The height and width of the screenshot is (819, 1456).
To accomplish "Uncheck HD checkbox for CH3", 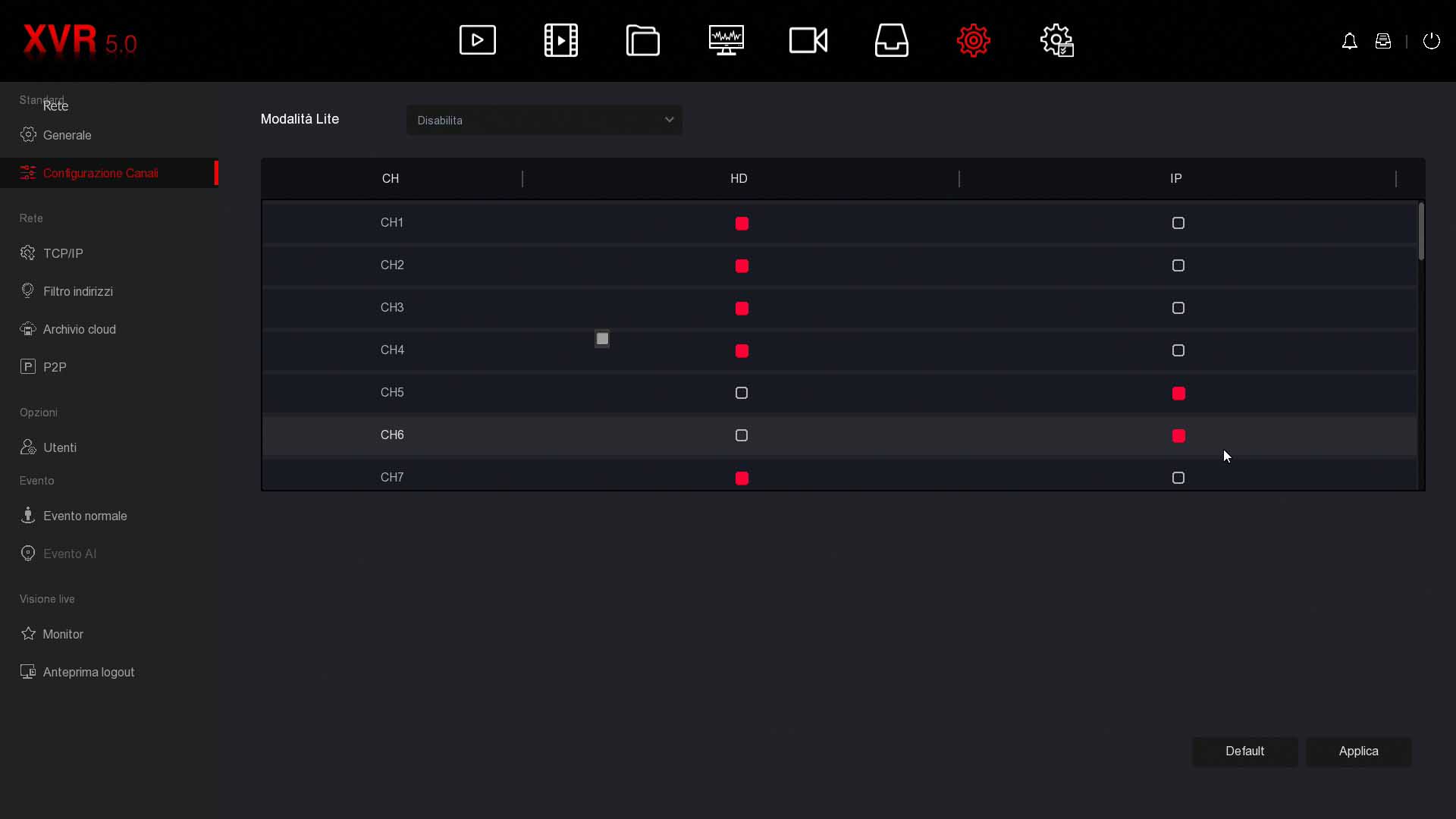I will click(742, 309).
